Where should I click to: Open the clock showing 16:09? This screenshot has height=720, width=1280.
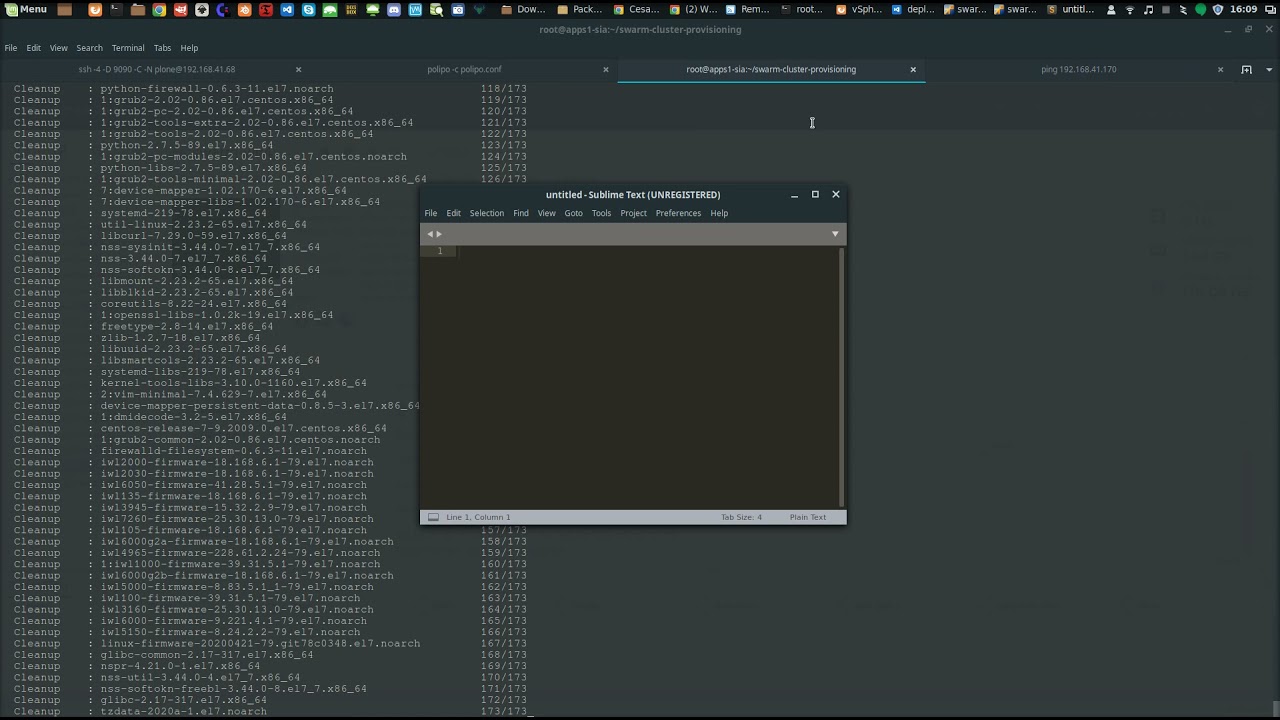pos(1243,9)
